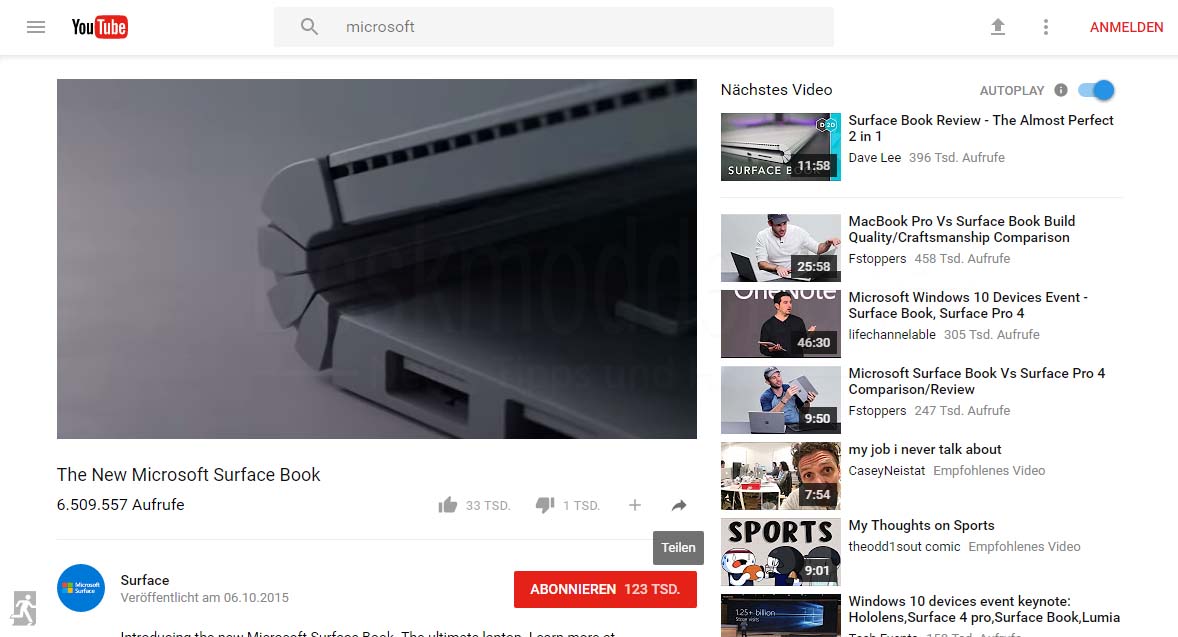Click 'Fstoppers' under the MacBook Pro video
The height and width of the screenshot is (637, 1178).
[877, 258]
